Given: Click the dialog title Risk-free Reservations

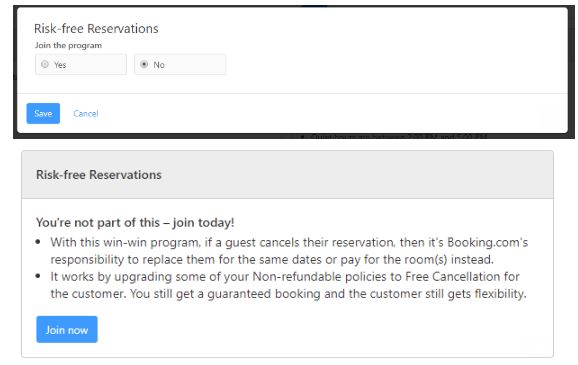Looking at the screenshot, I should tap(96, 28).
